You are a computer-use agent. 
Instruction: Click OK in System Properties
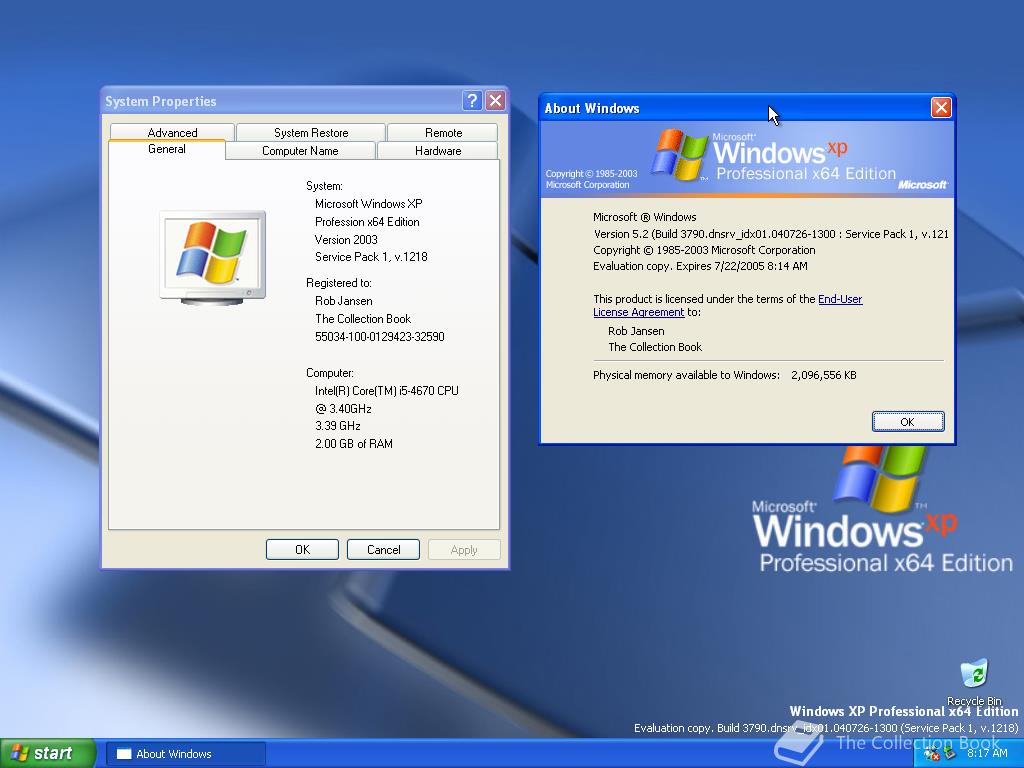pyautogui.click(x=302, y=550)
